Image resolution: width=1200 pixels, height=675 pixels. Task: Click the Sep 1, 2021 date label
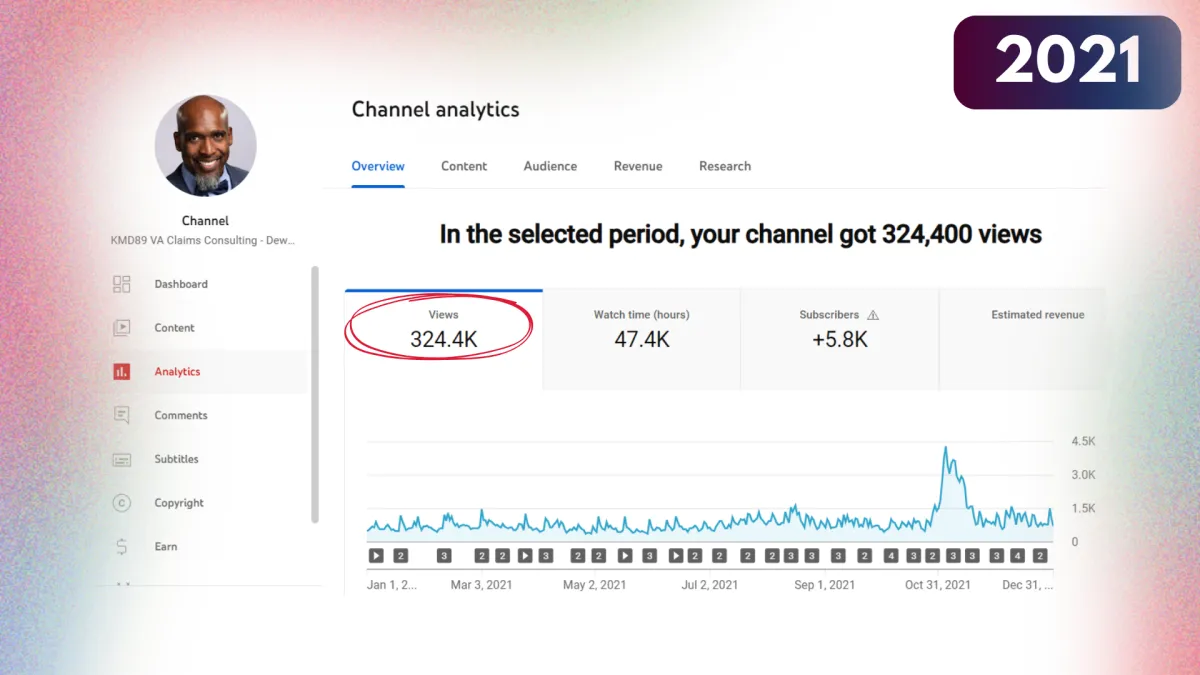click(x=825, y=585)
